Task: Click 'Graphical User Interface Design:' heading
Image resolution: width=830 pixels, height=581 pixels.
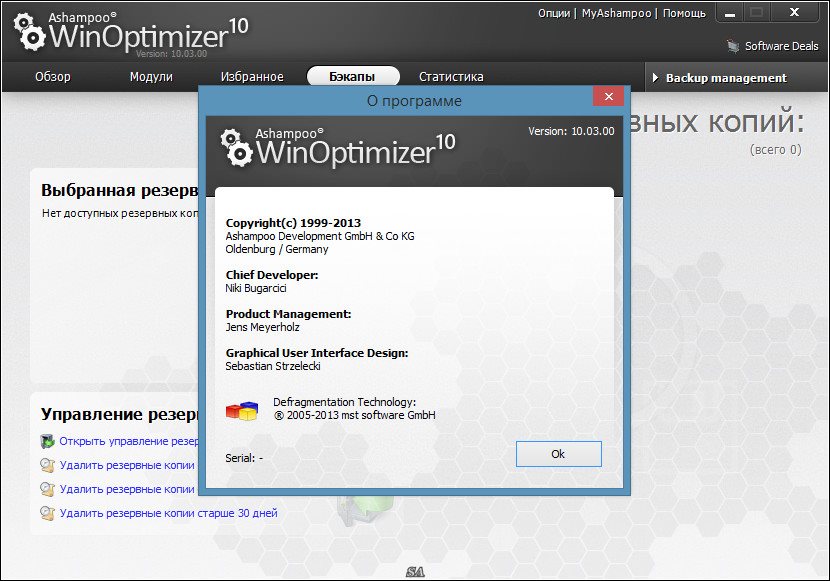Action: click(317, 353)
